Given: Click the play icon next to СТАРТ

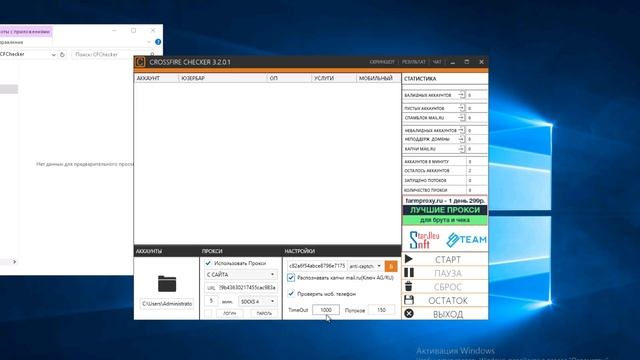Looking at the screenshot, I should 409,259.
